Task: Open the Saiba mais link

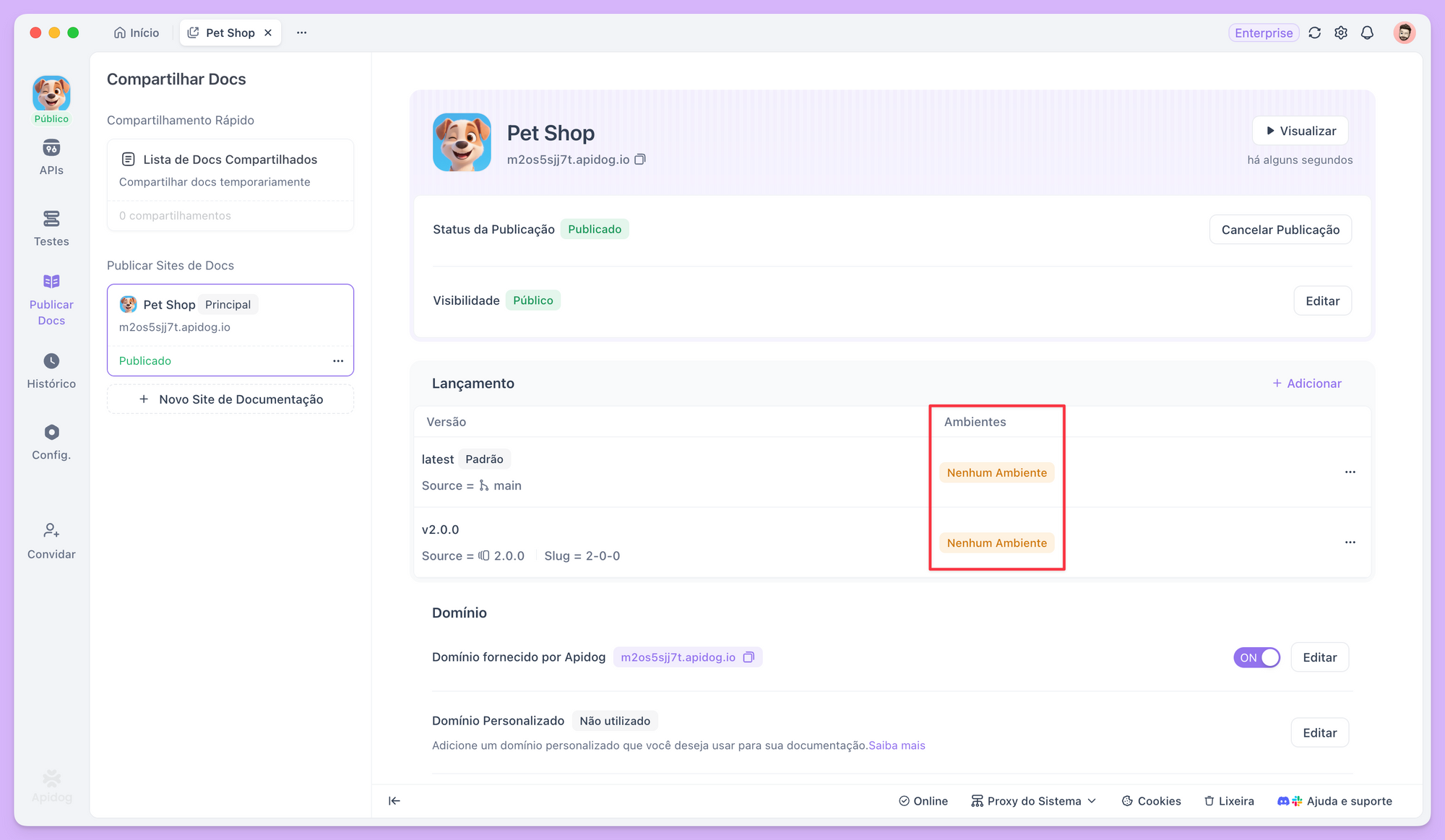Action: point(897,745)
